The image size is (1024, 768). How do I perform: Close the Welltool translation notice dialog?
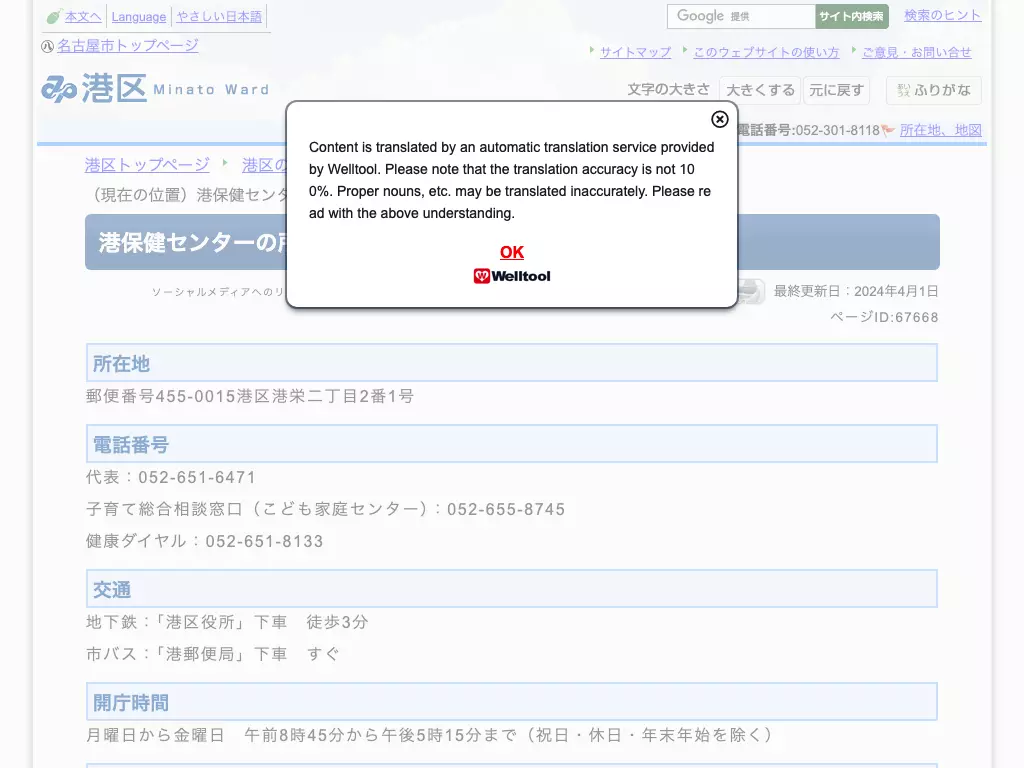[x=720, y=119]
